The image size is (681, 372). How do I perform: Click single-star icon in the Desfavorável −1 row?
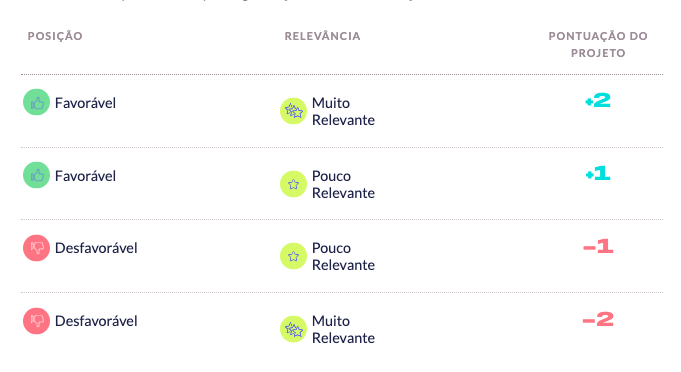(294, 256)
